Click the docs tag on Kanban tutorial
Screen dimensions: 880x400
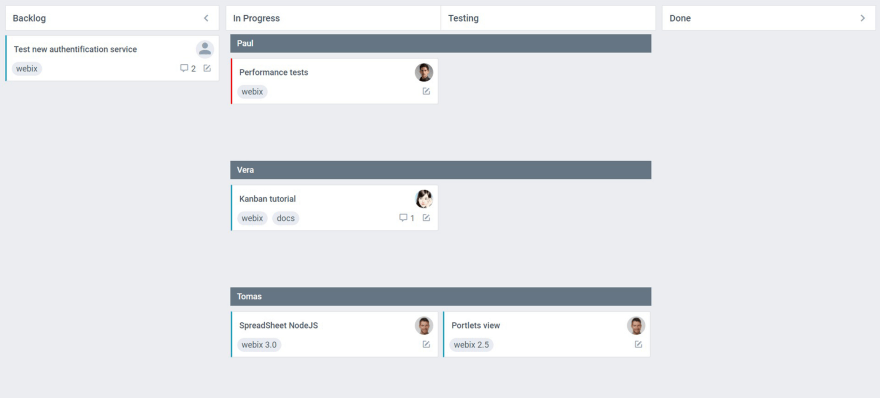286,218
